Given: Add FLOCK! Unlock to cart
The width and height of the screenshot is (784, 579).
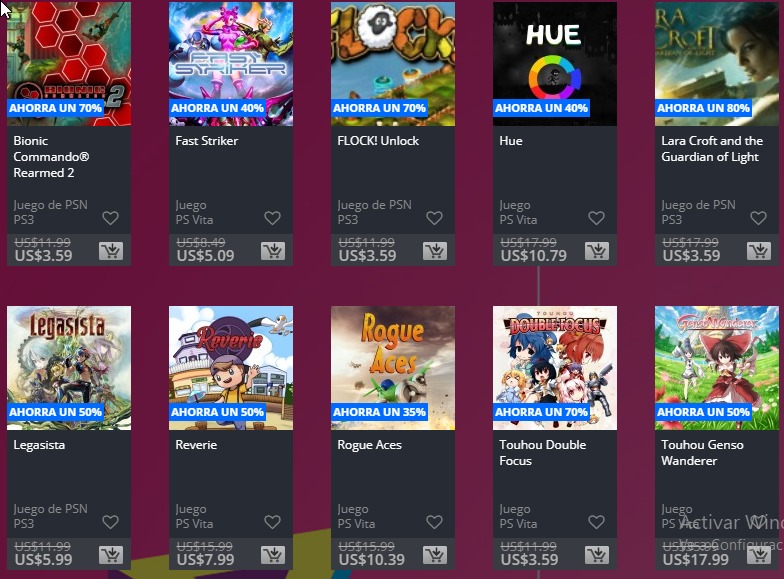Looking at the screenshot, I should 435,250.
